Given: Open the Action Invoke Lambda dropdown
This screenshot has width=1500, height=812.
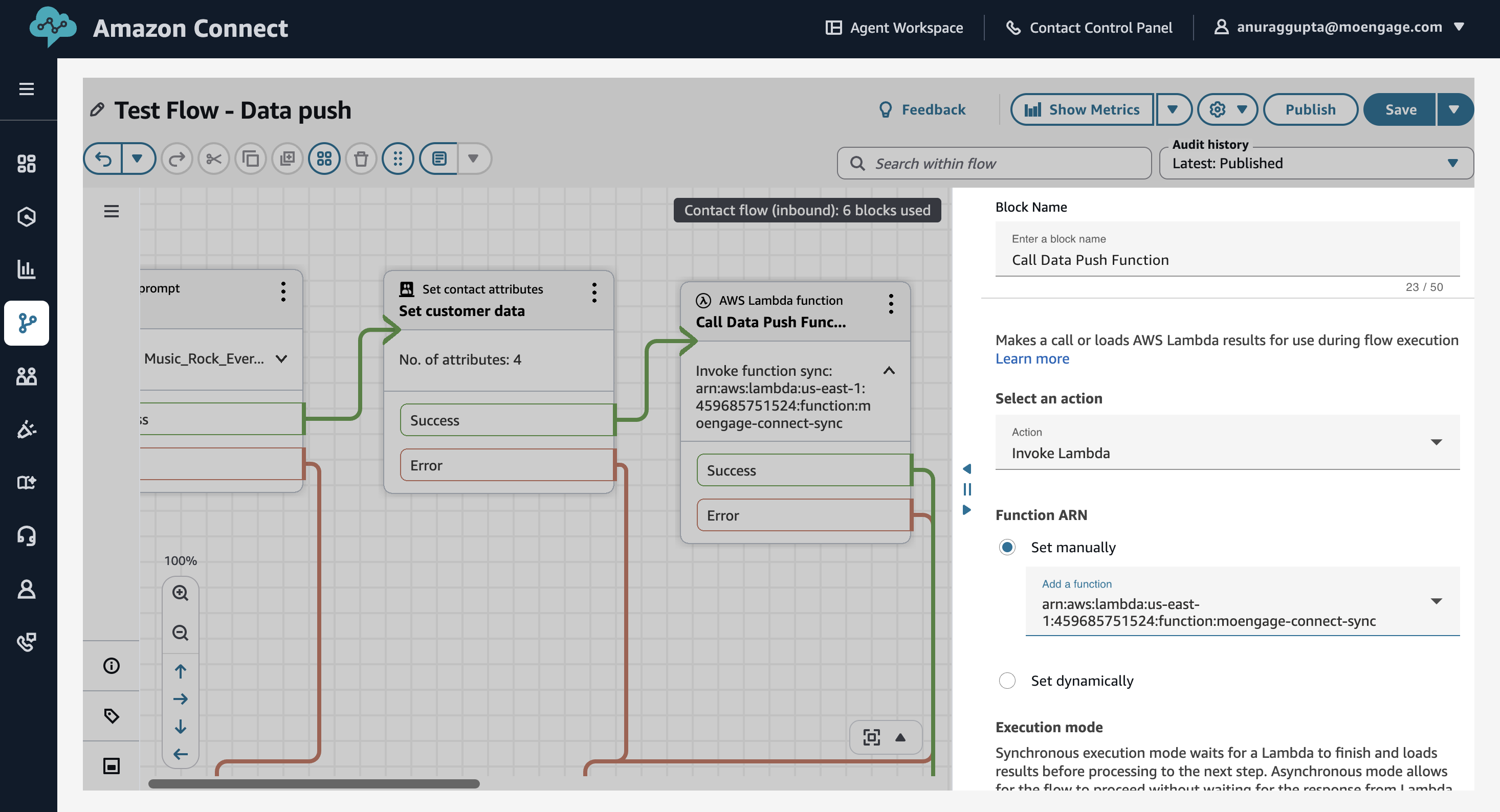Looking at the screenshot, I should (x=1227, y=442).
